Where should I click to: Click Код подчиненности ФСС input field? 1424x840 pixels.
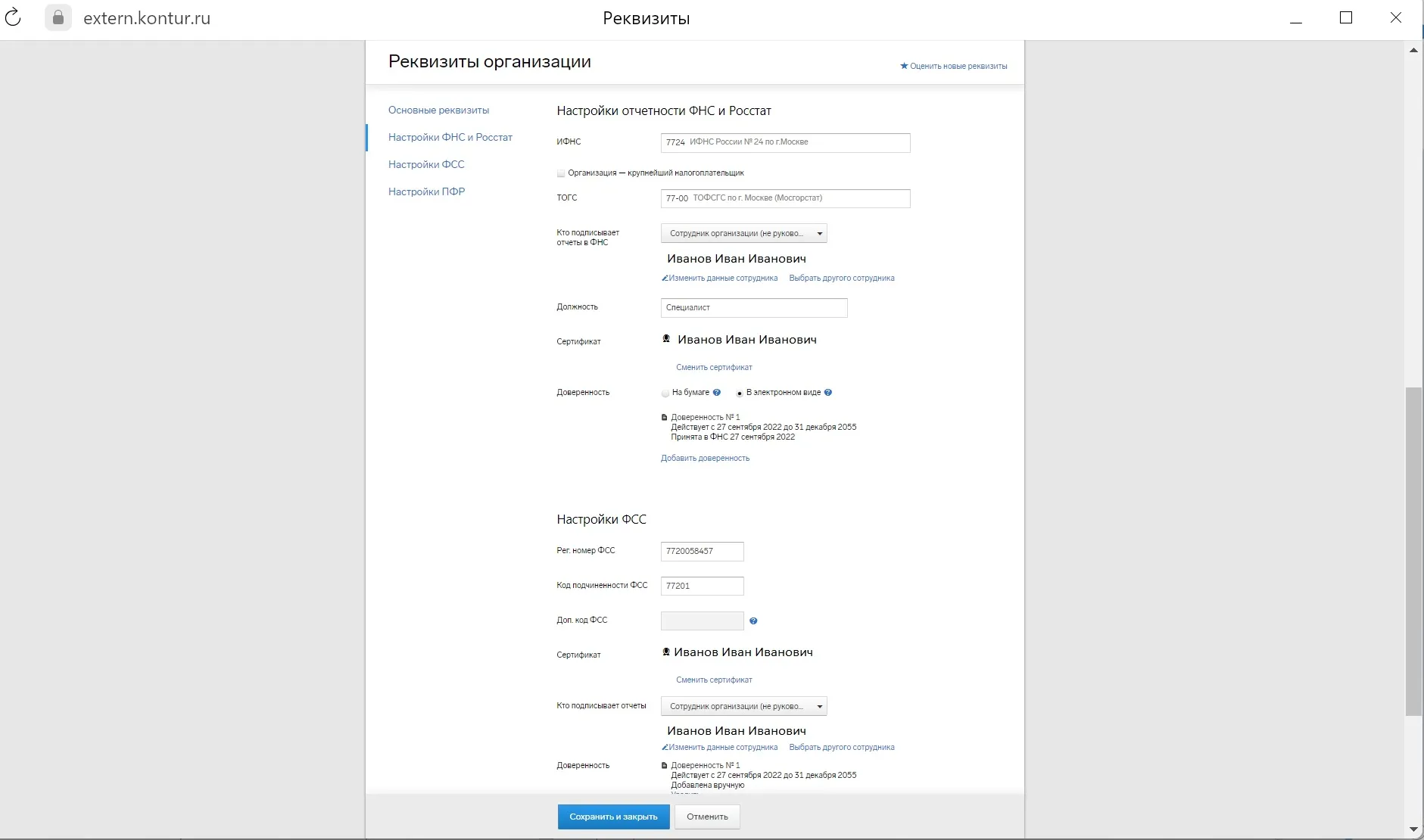[702, 586]
